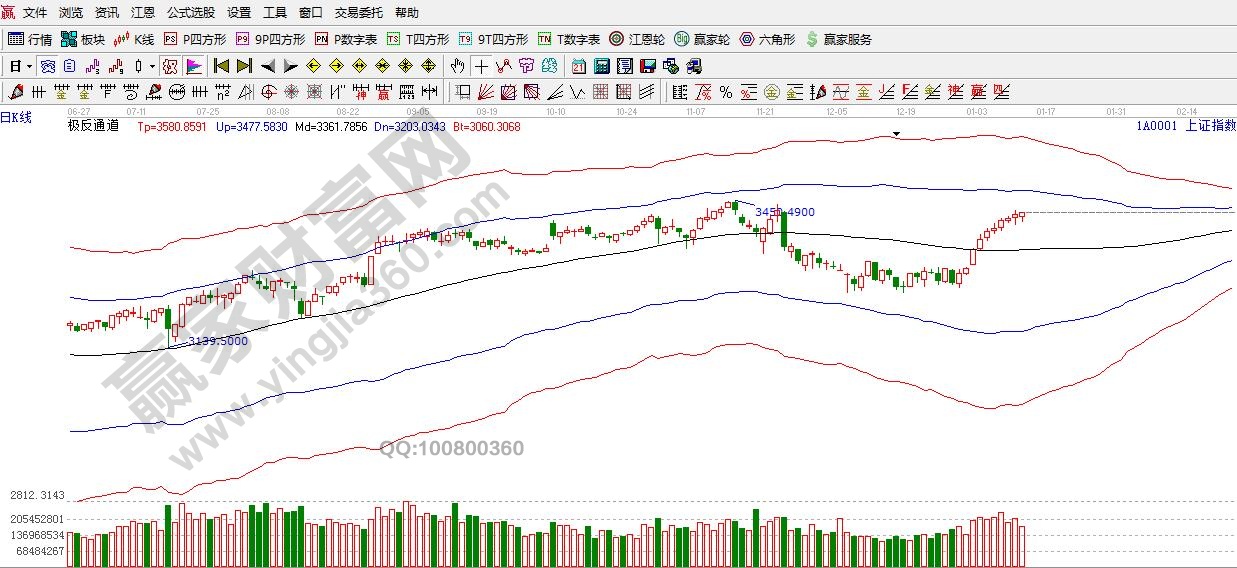Click the hand pan tool icon
Viewport: 1237px width, 568px height.
(457, 67)
